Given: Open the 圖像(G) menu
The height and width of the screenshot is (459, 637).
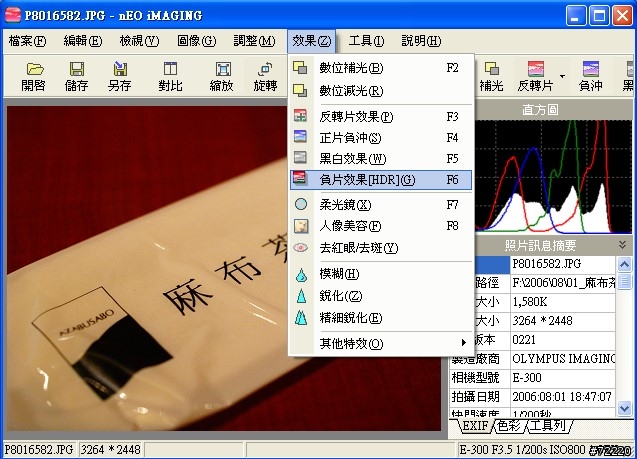Looking at the screenshot, I should click(x=197, y=41).
